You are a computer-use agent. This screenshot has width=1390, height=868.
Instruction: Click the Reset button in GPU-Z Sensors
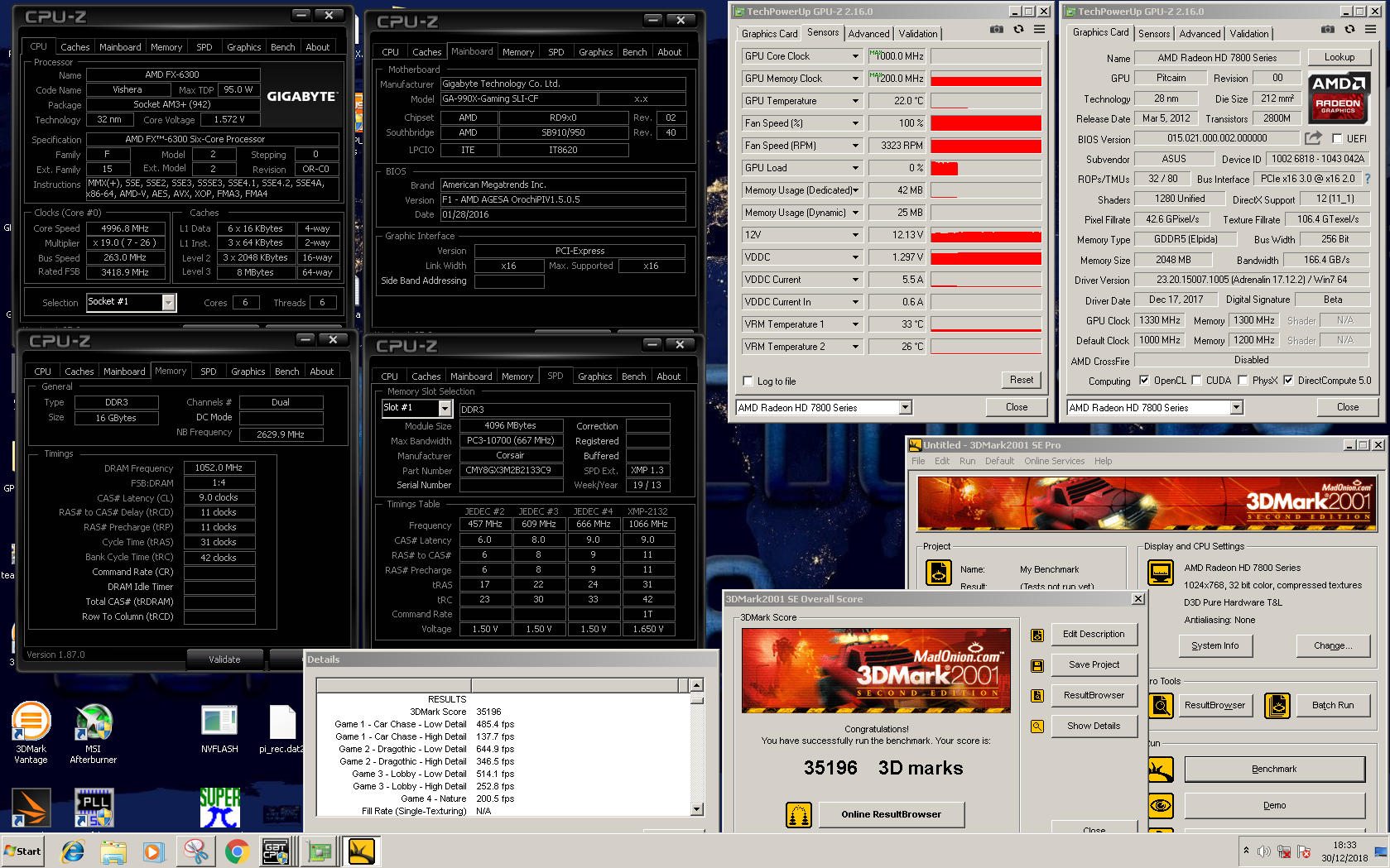pos(1022,380)
